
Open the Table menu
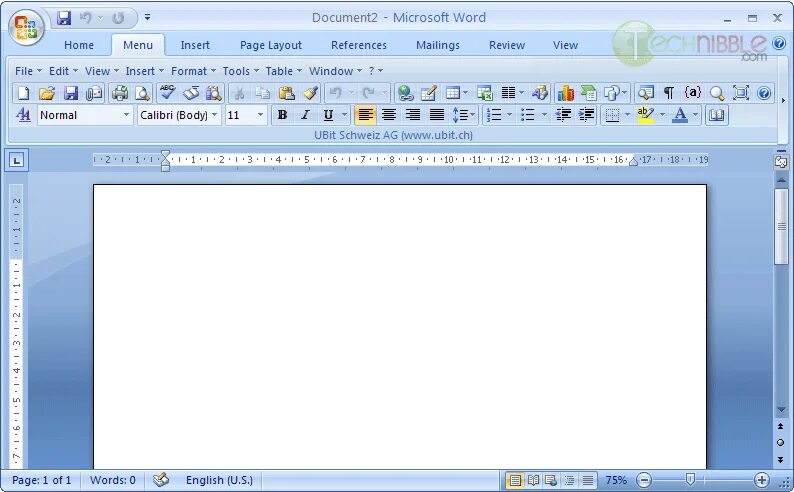(x=284, y=71)
